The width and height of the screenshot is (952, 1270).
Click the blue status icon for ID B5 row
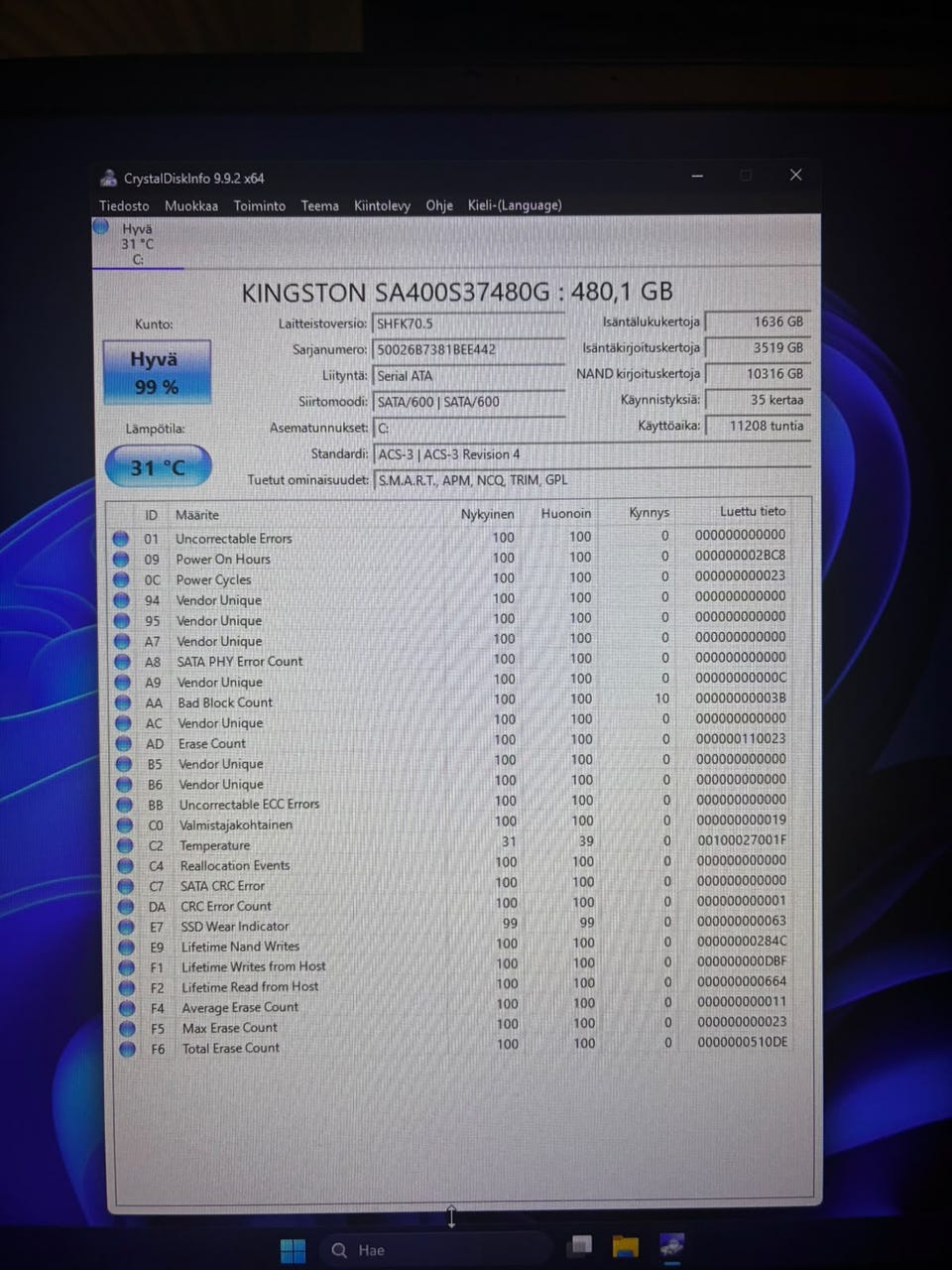tap(124, 764)
